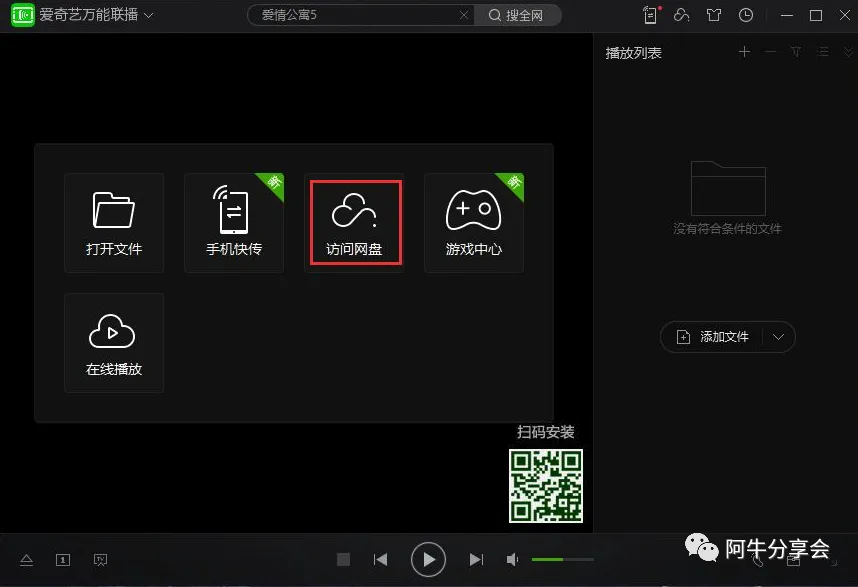Screen dimensions: 858x587
Task: Expand the 添加文件 dropdown arrow
Action: 779,337
